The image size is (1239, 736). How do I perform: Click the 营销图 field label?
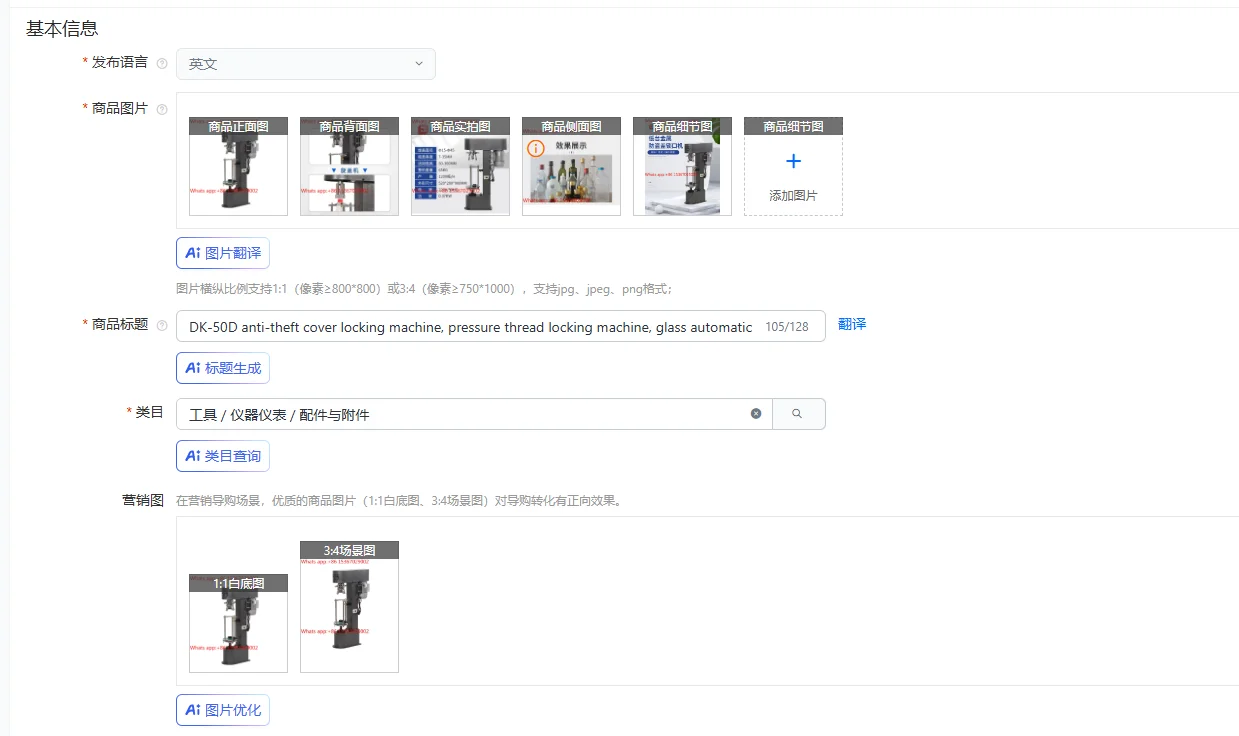coord(143,500)
